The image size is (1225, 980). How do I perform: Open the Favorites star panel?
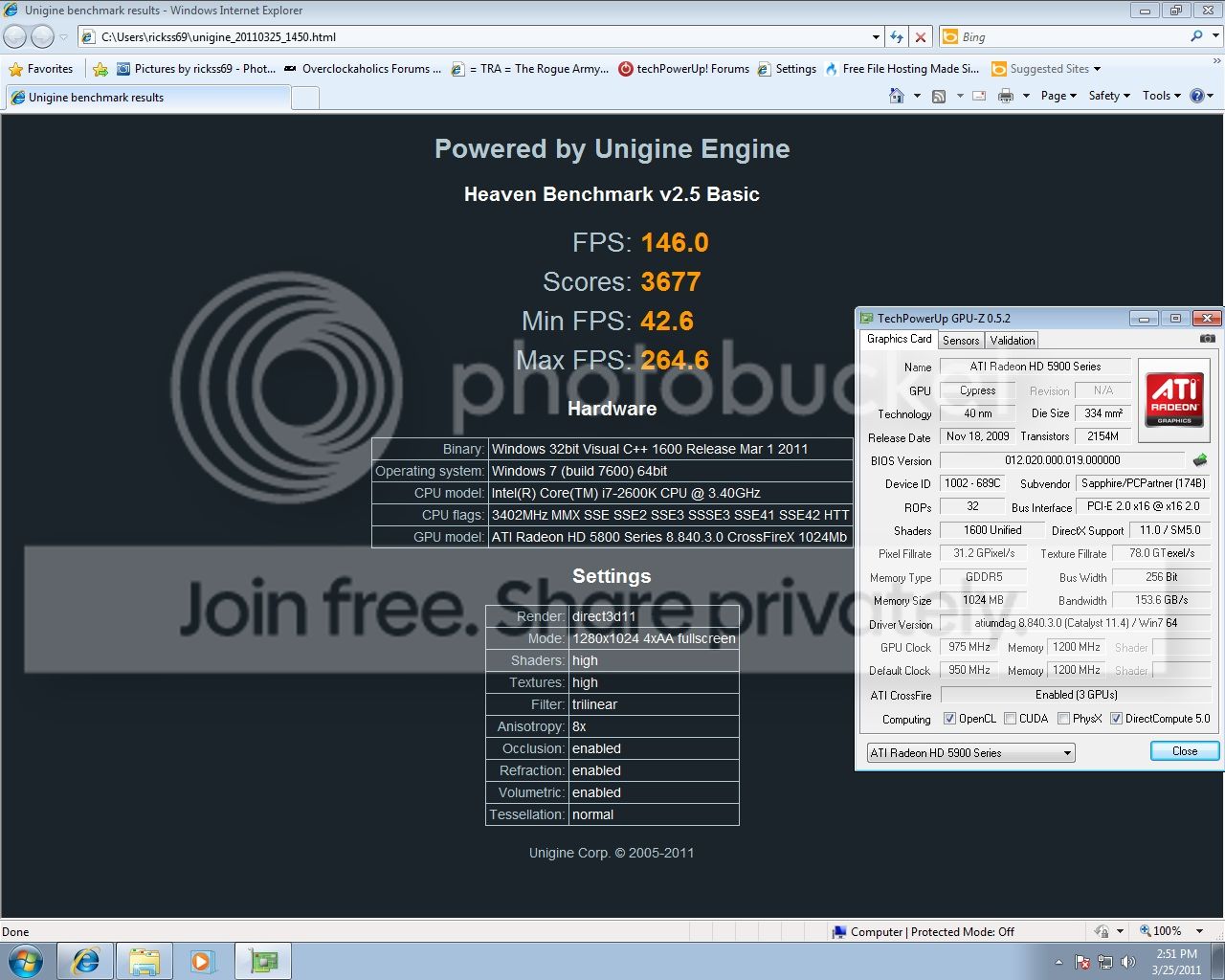[x=41, y=69]
